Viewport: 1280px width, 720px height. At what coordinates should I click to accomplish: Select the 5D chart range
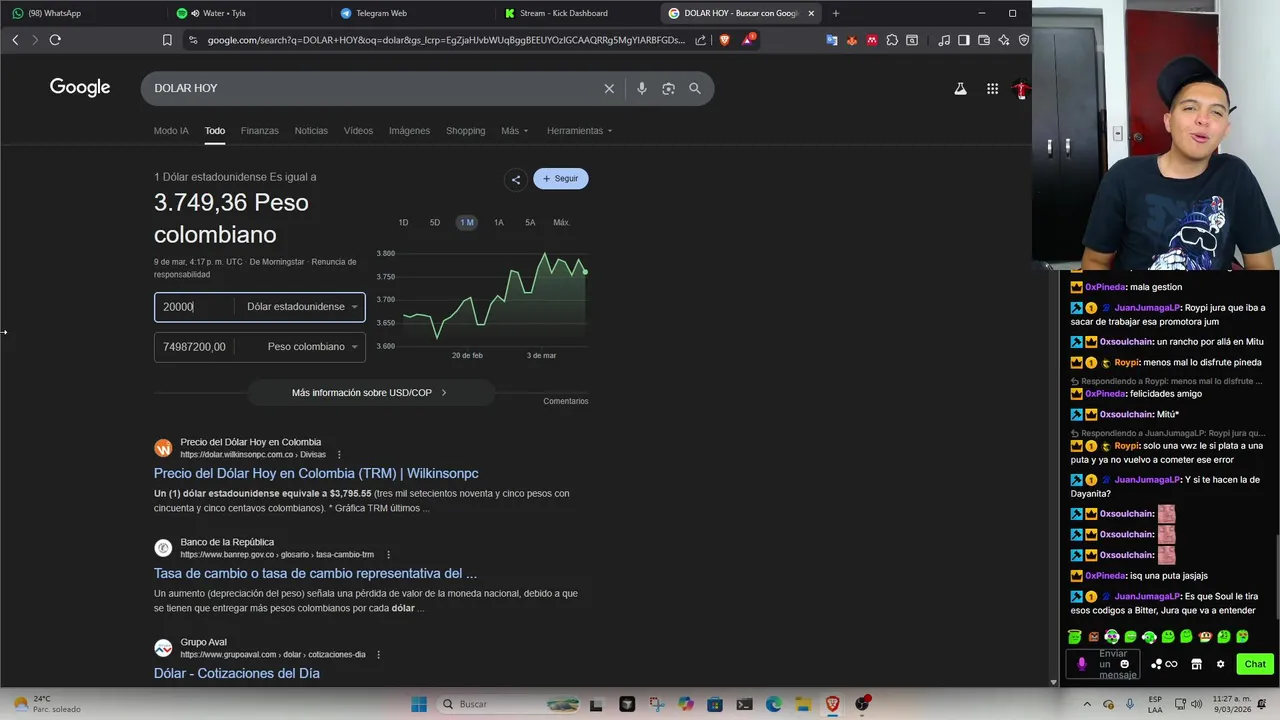pos(435,222)
